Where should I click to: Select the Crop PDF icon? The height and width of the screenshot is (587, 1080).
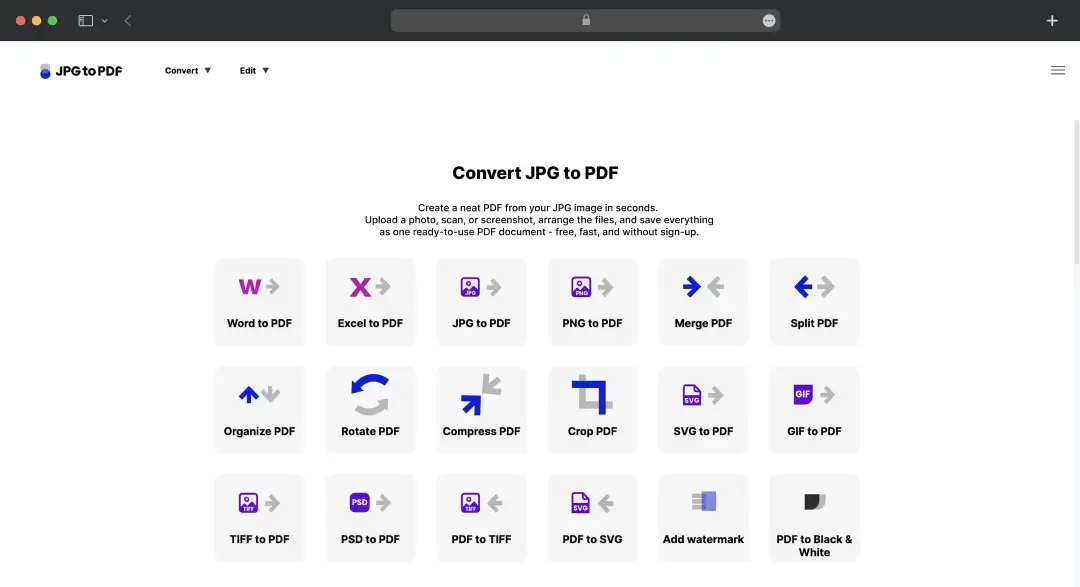pyautogui.click(x=592, y=394)
